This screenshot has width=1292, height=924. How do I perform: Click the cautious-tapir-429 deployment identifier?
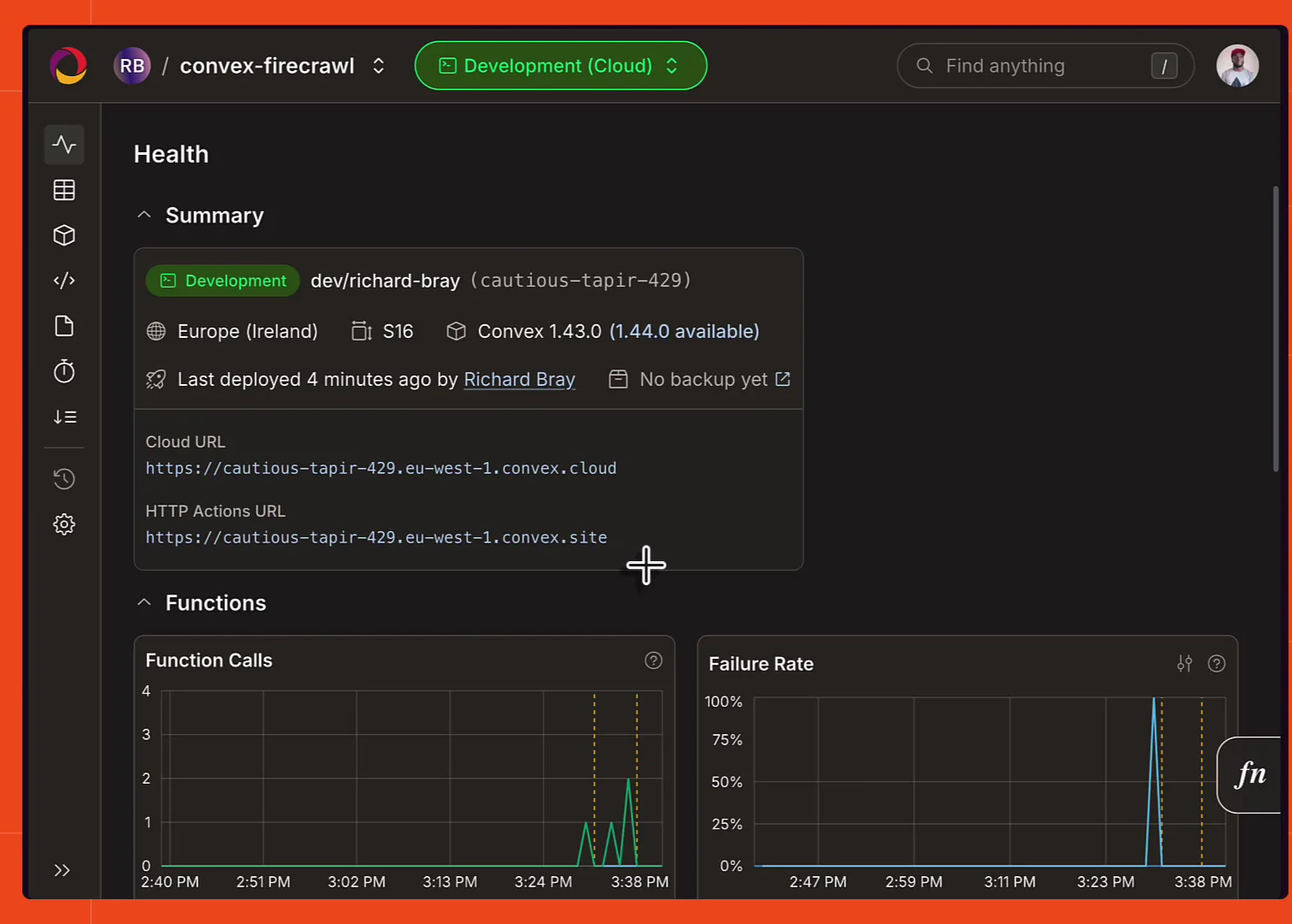tap(581, 281)
